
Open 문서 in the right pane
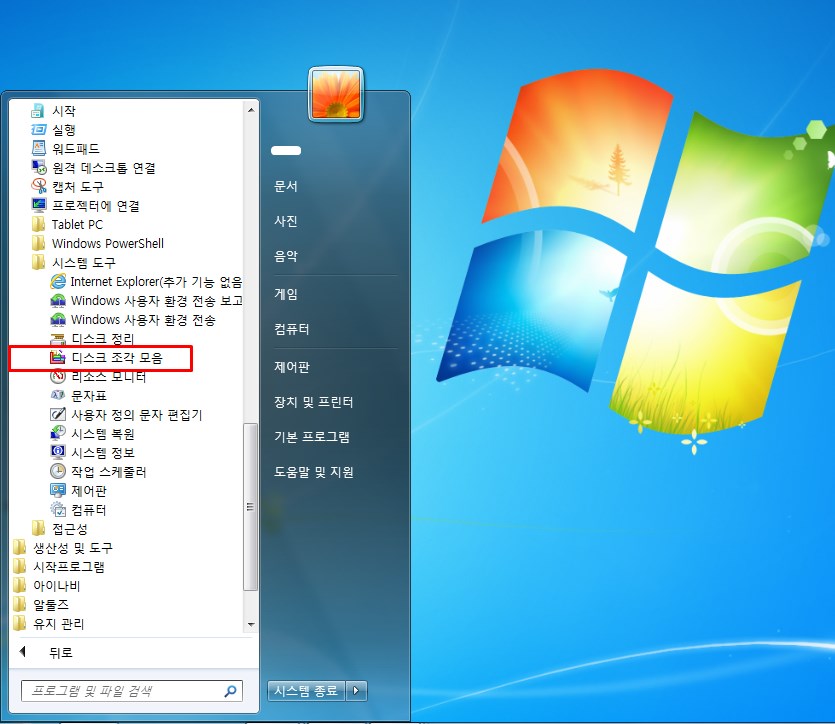[285, 186]
